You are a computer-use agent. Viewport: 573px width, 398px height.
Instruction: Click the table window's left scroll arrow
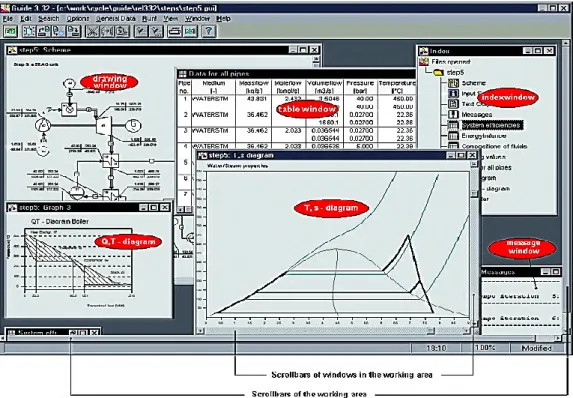(181, 209)
